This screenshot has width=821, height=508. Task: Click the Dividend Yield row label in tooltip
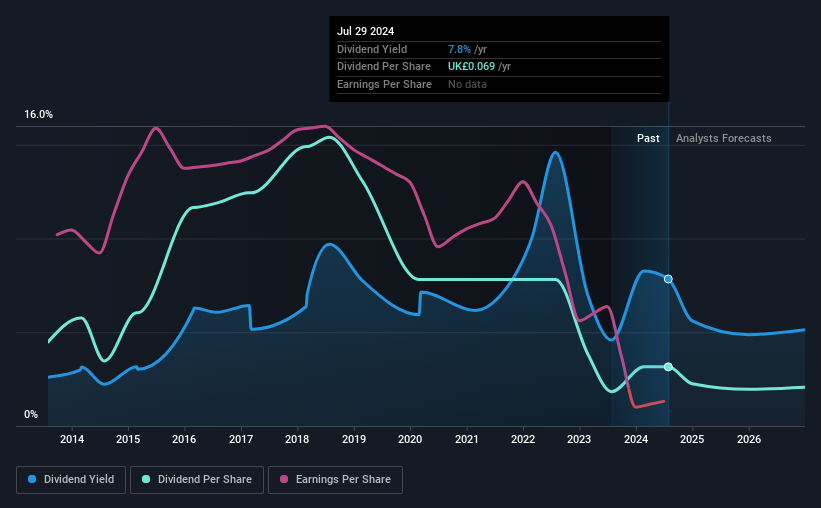click(x=372, y=49)
